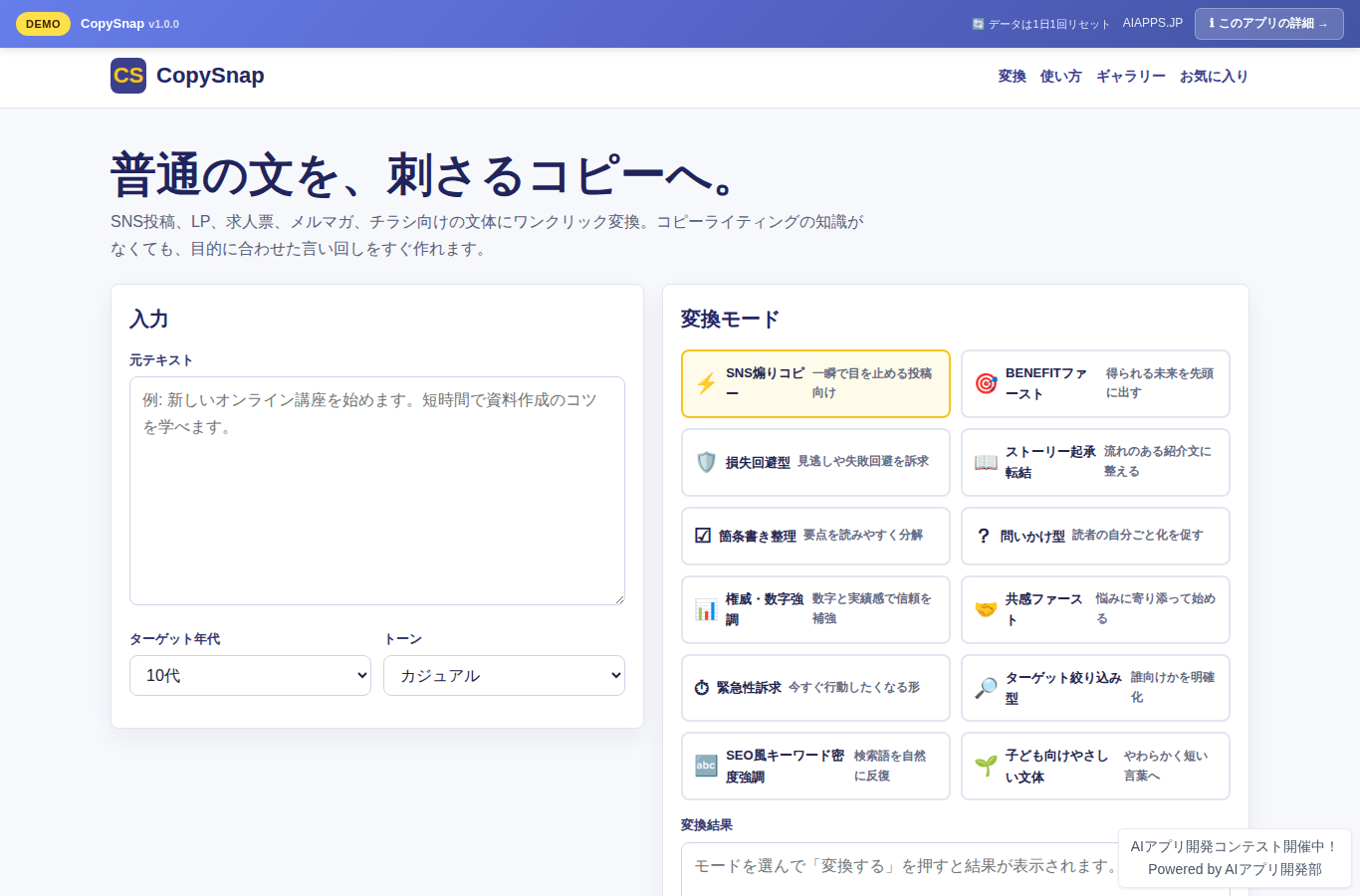1360x896 pixels.
Task: Click the abc icon on SEO風キーワード密度強調
Action: pyautogui.click(x=706, y=766)
